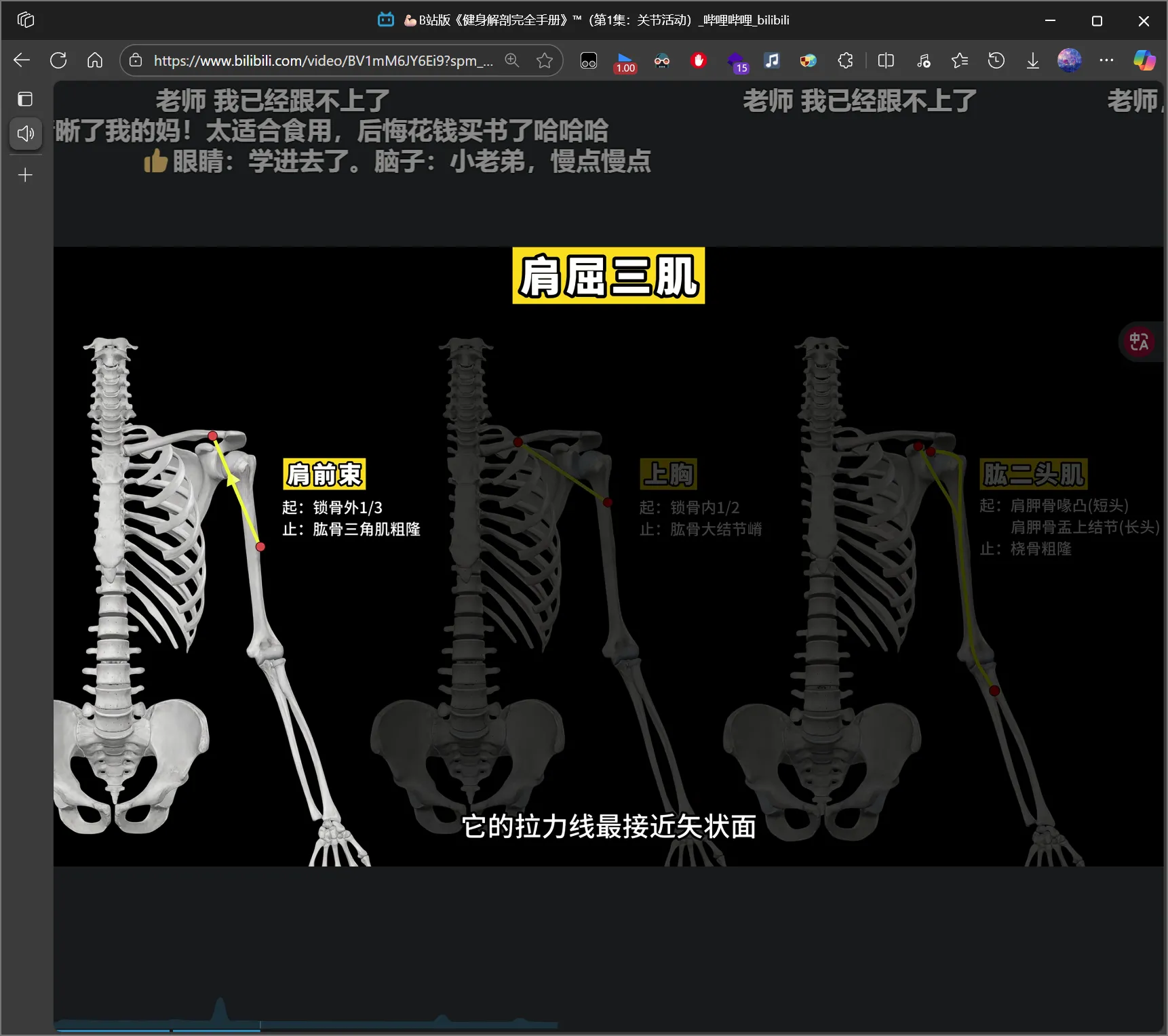Click the 肱二头肌 muscle label
1168x1036 pixels.
pyautogui.click(x=1034, y=474)
